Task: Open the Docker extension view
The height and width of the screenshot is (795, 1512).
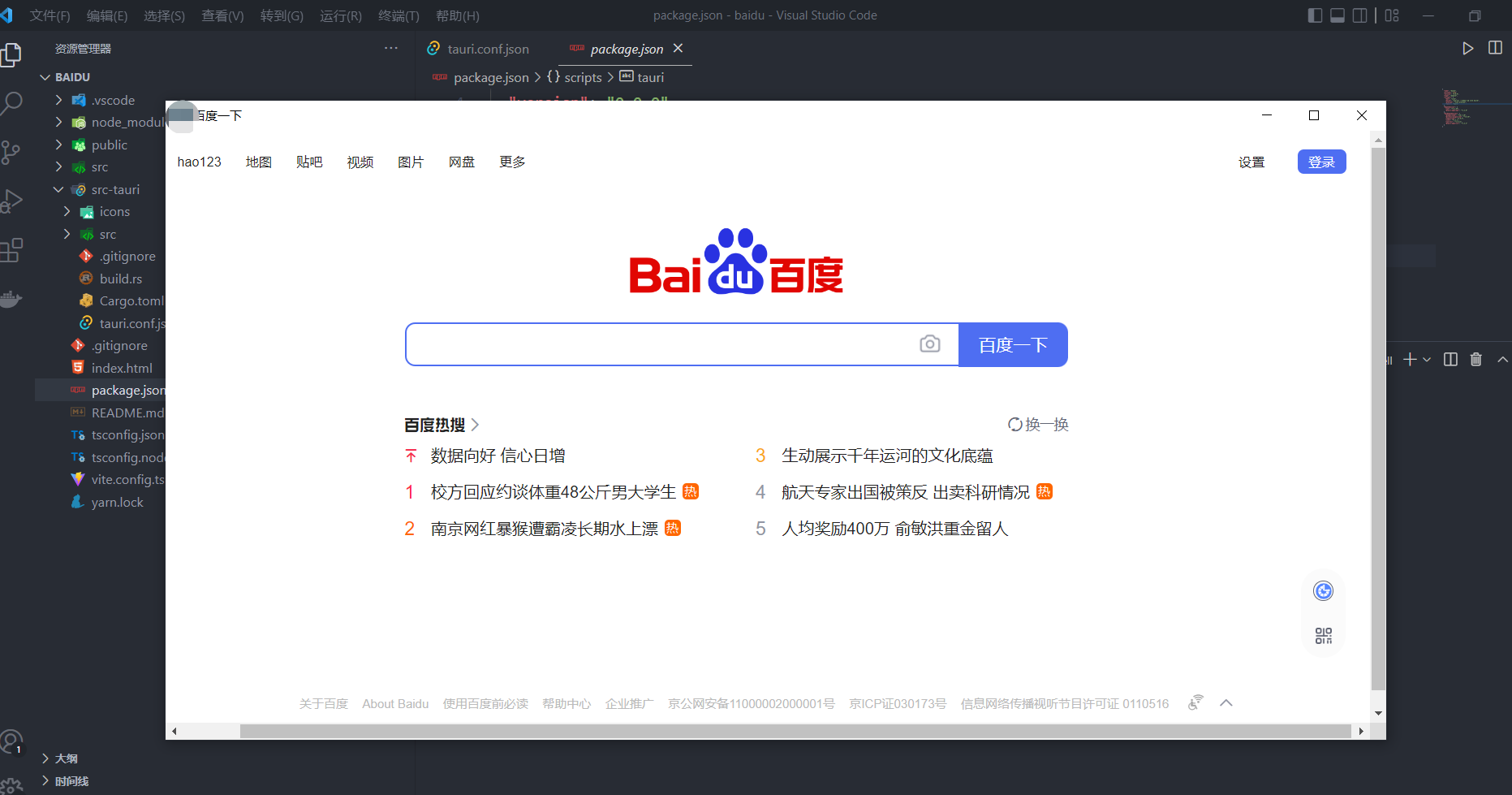Action: tap(13, 299)
